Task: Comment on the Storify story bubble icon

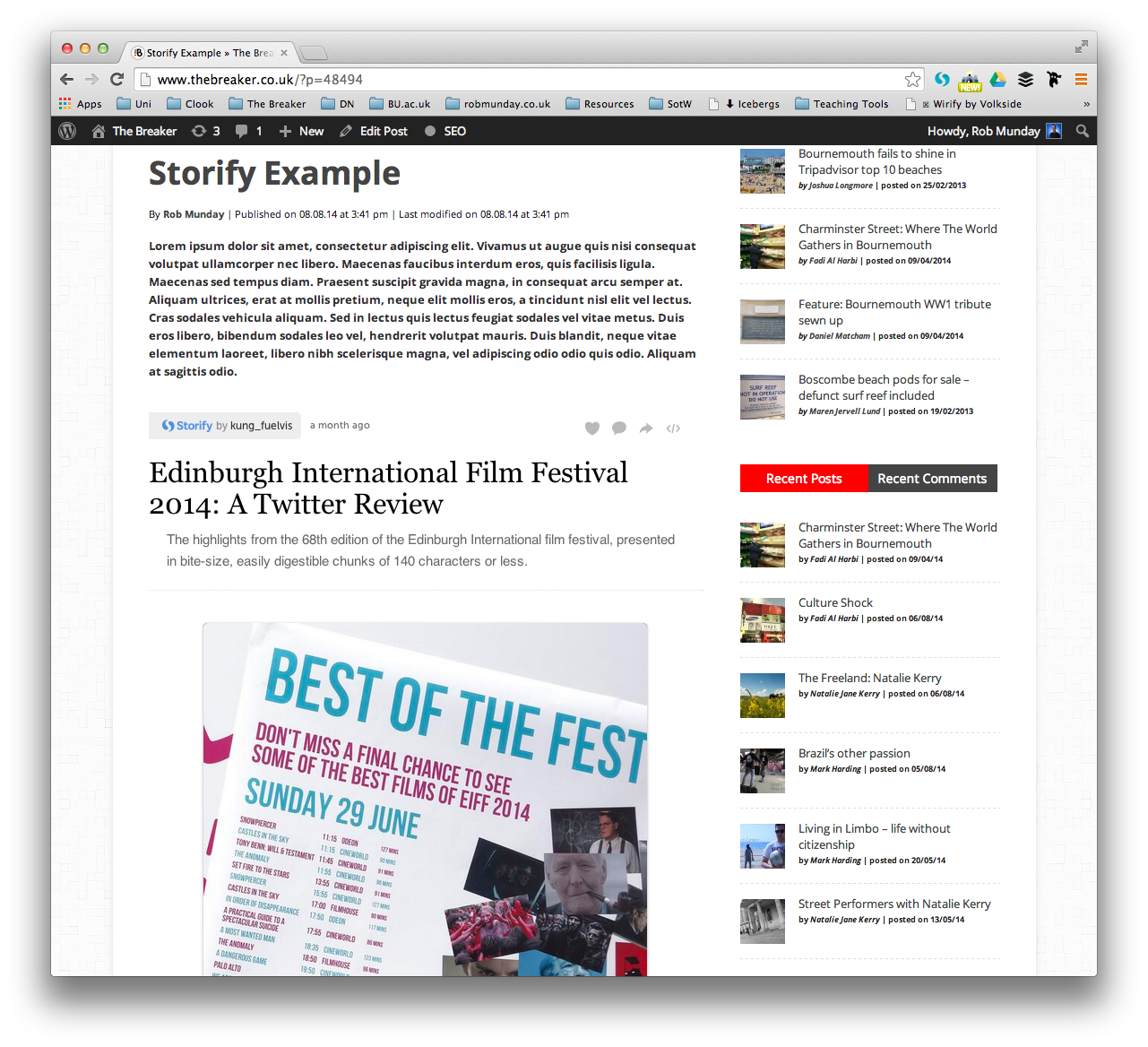Action: [x=619, y=428]
